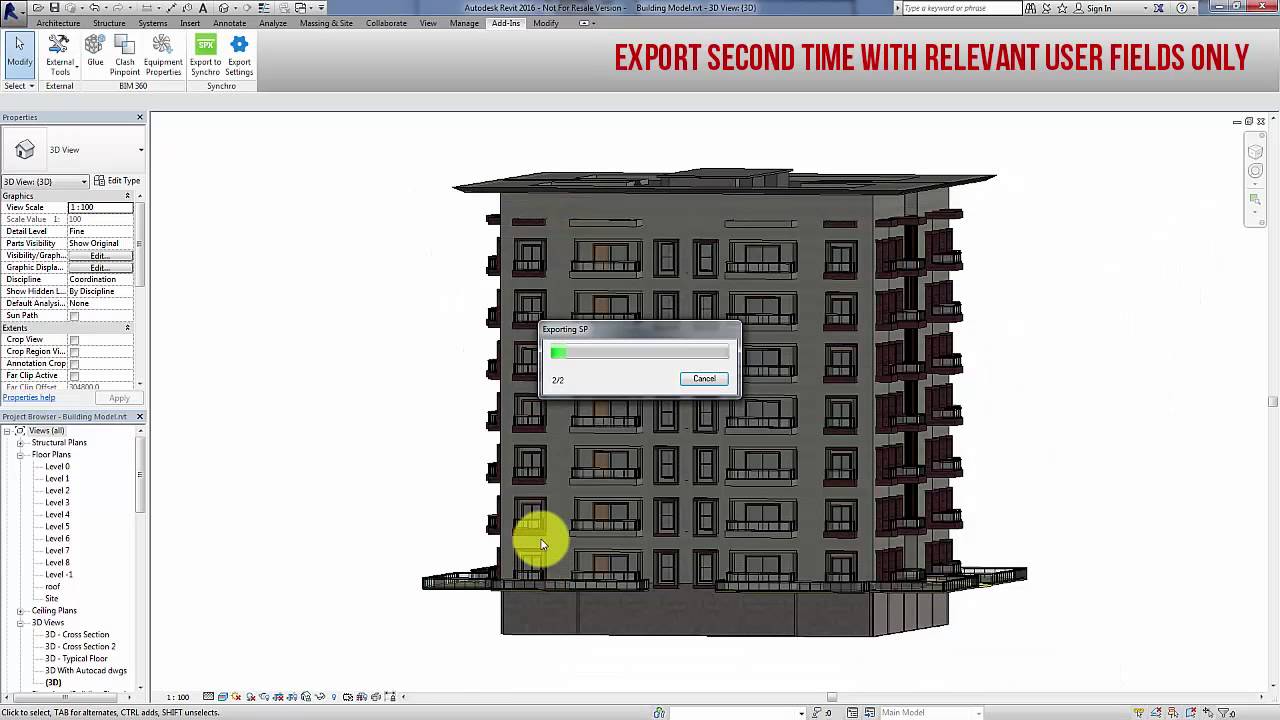
Task: Open the Structure ribbon tab
Action: [109, 23]
